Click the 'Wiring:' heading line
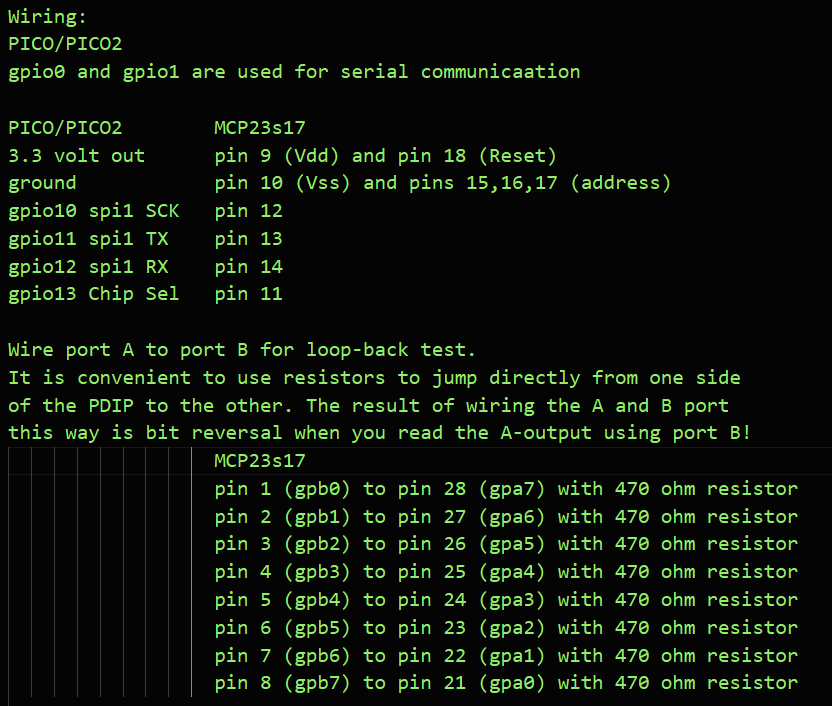The image size is (832, 706). tap(47, 16)
